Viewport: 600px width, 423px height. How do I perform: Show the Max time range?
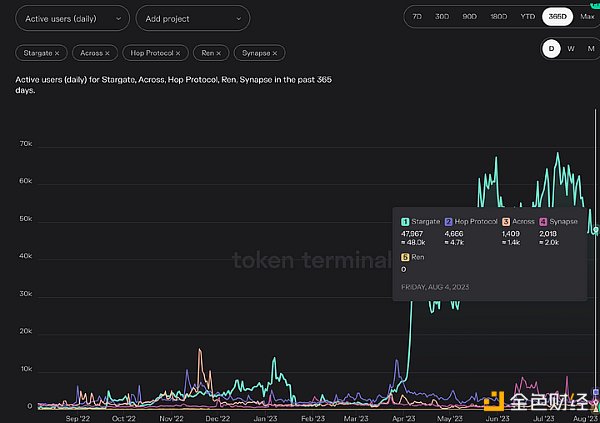click(x=586, y=17)
